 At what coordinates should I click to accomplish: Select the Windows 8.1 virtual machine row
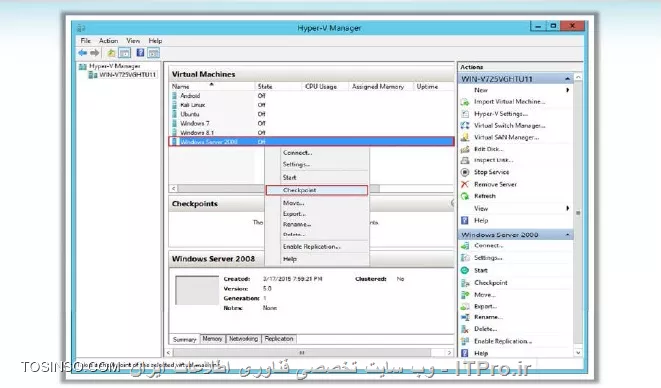312,133
